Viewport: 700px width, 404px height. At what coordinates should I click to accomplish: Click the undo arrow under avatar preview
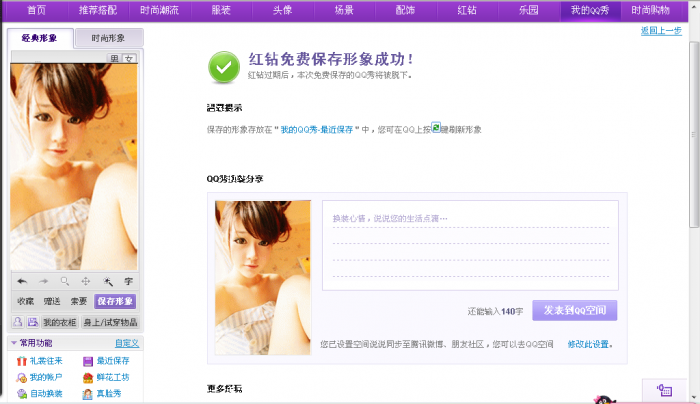[22, 281]
